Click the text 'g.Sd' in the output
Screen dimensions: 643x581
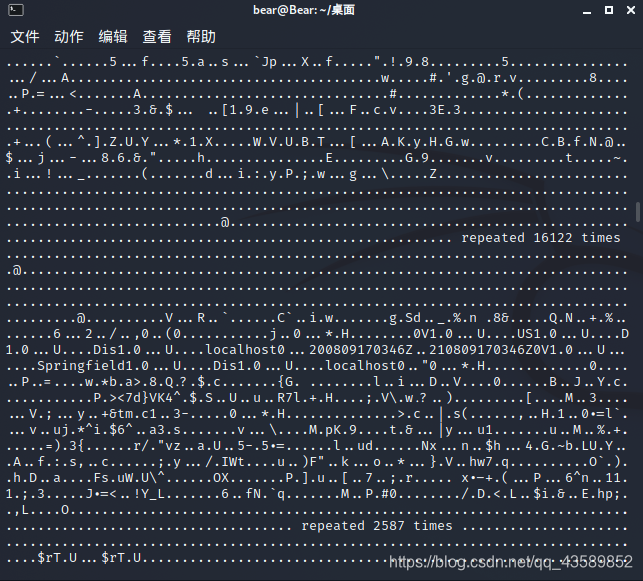(405, 318)
